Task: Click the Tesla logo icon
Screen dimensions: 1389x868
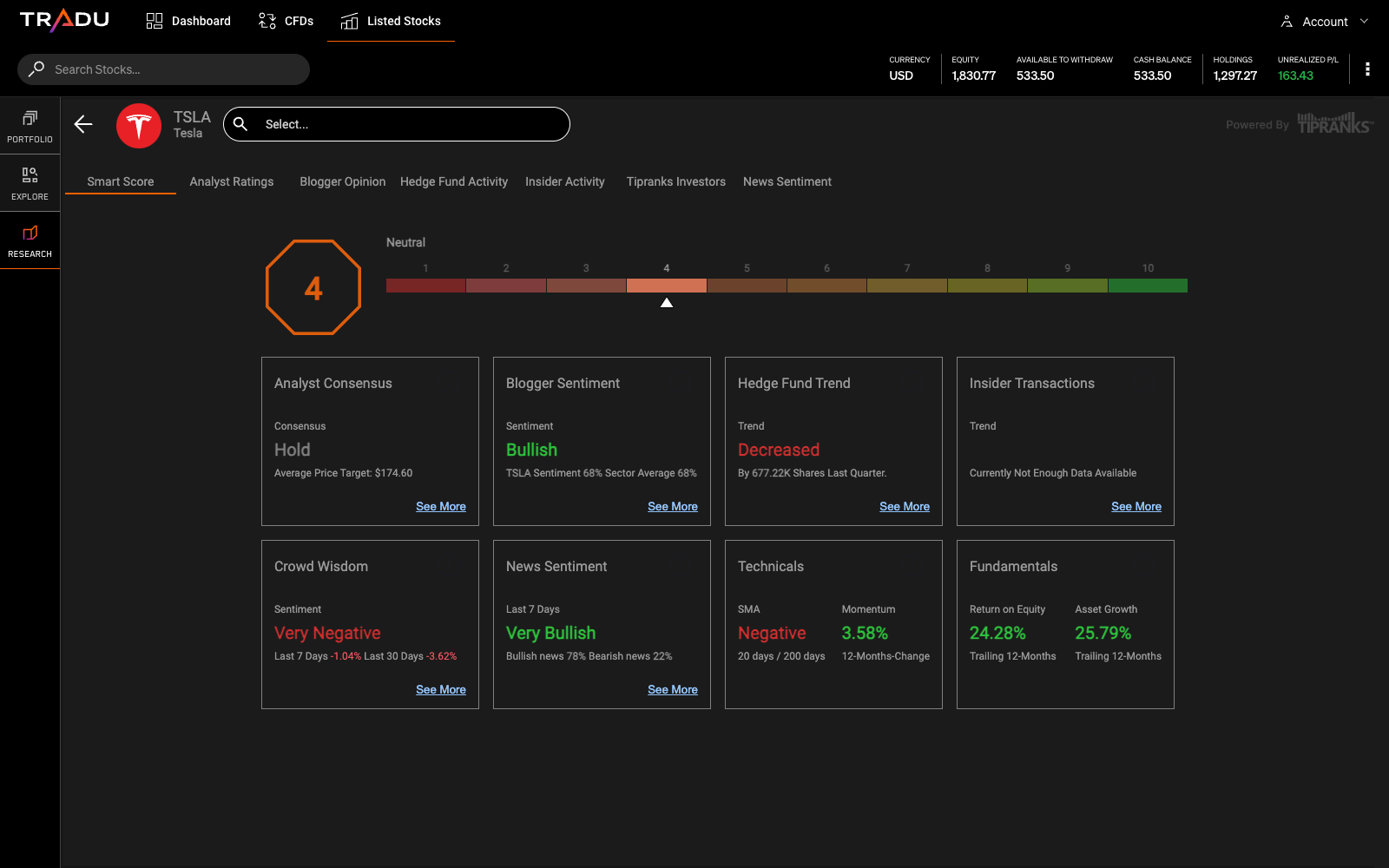Action: [139, 126]
